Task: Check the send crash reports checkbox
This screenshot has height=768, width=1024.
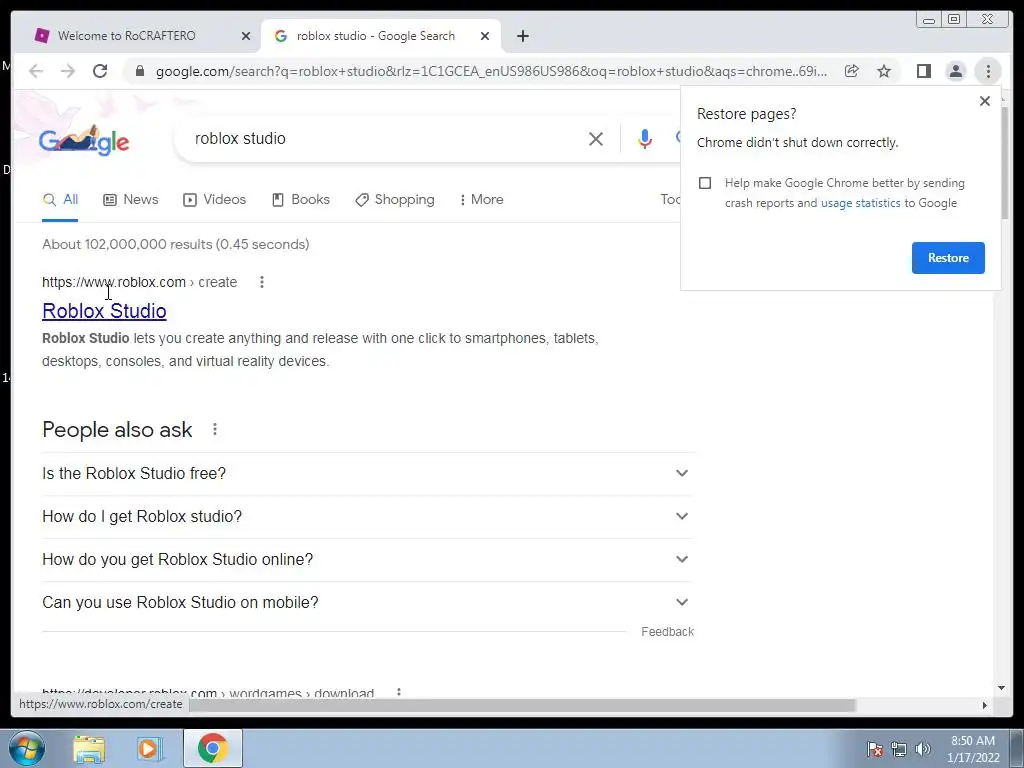Action: 705,183
